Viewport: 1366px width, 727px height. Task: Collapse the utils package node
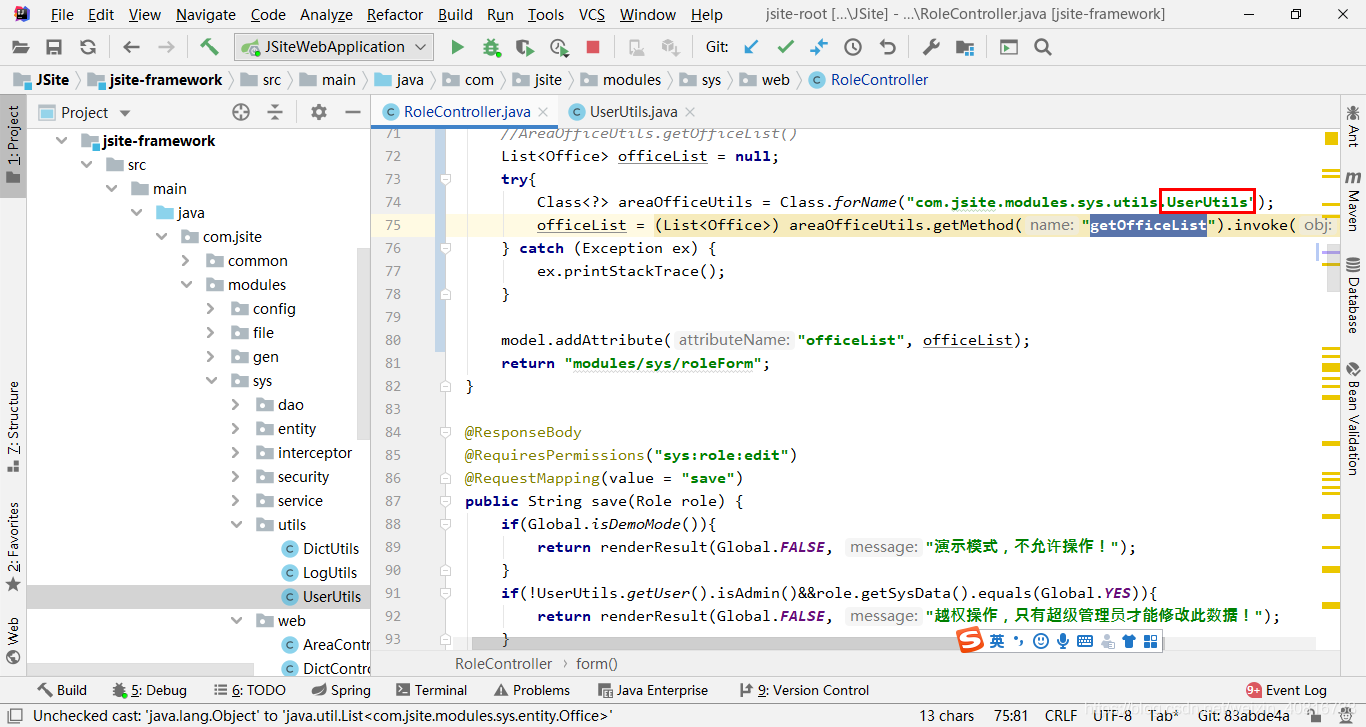click(236, 524)
